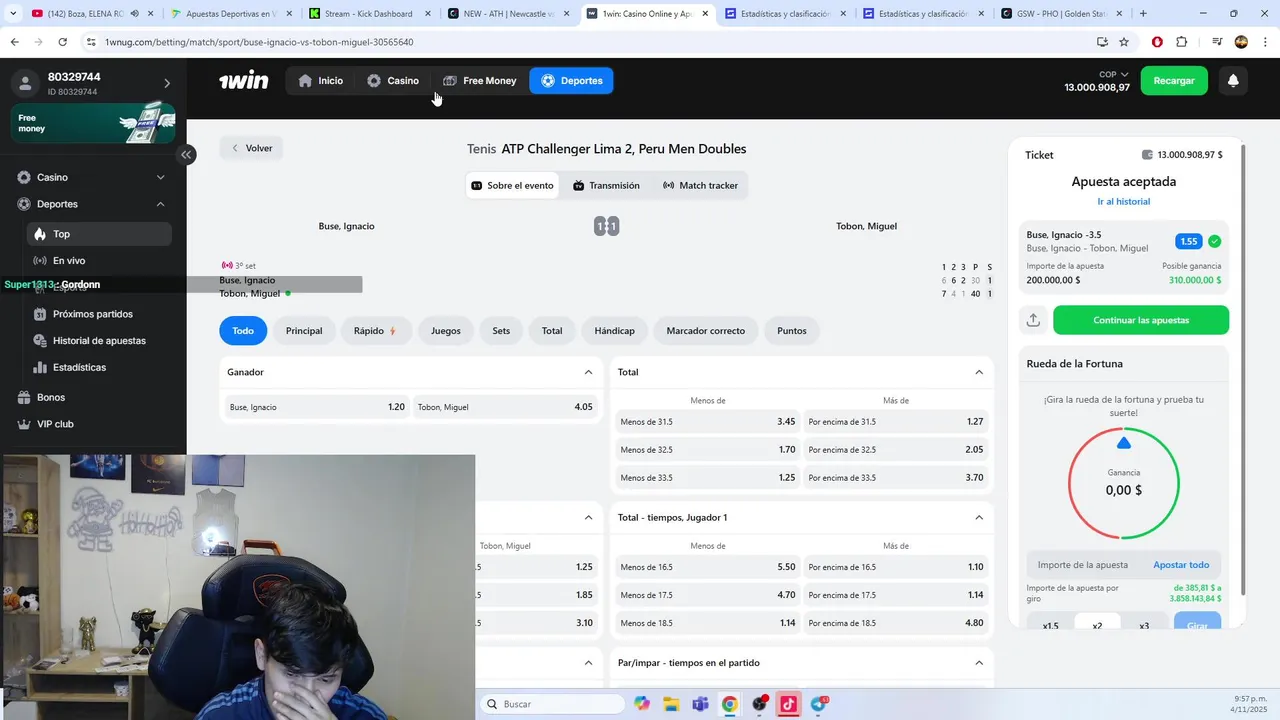The height and width of the screenshot is (720, 1280).
Task: Open File Explorer from taskbar
Action: tap(671, 704)
